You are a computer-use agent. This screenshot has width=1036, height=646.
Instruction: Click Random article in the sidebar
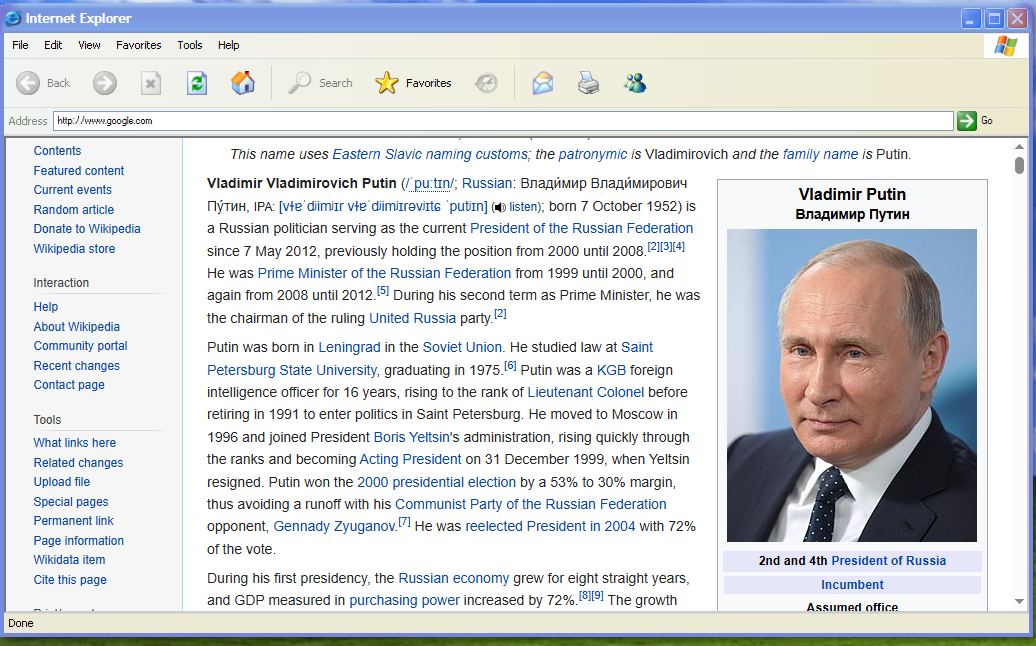[x=74, y=210]
